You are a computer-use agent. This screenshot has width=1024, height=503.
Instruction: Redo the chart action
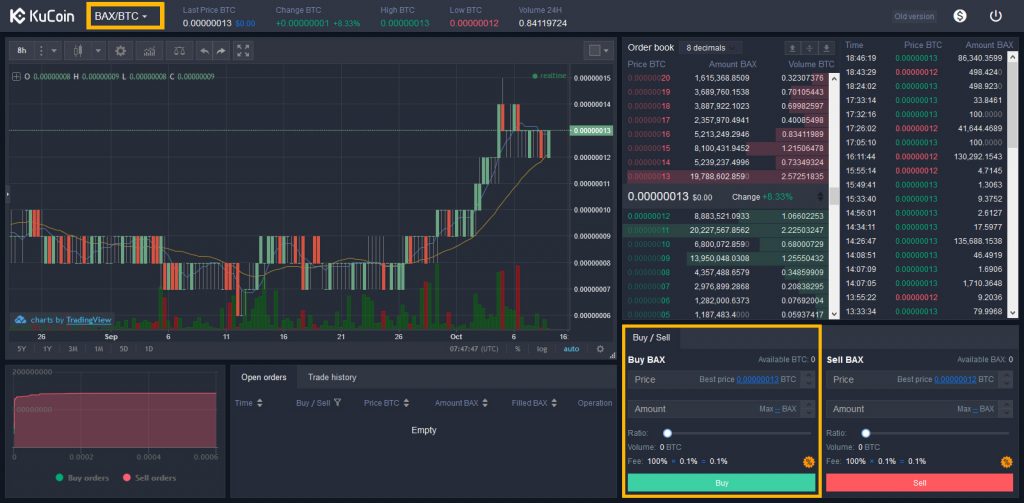[221, 50]
